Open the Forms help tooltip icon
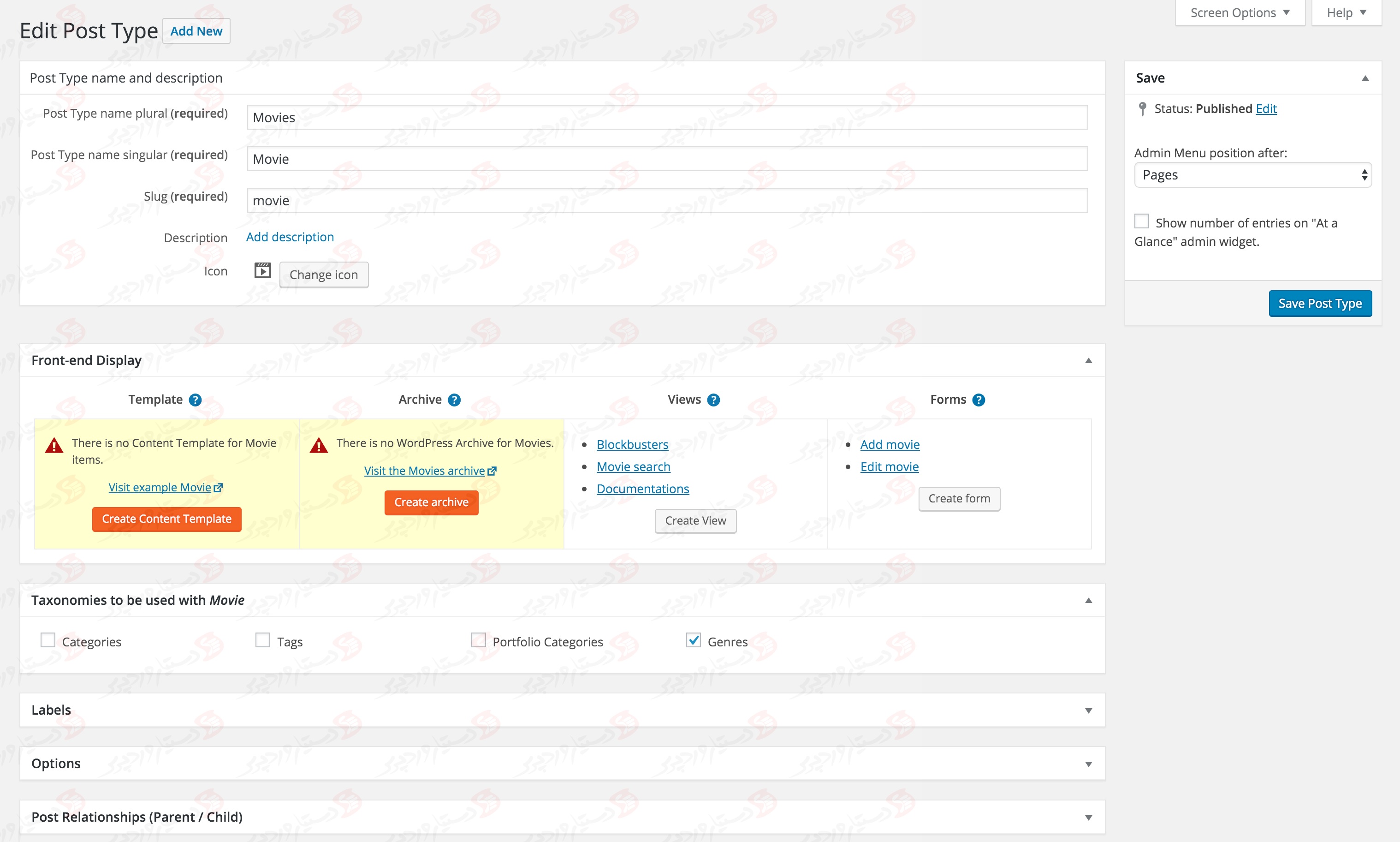 coord(979,400)
